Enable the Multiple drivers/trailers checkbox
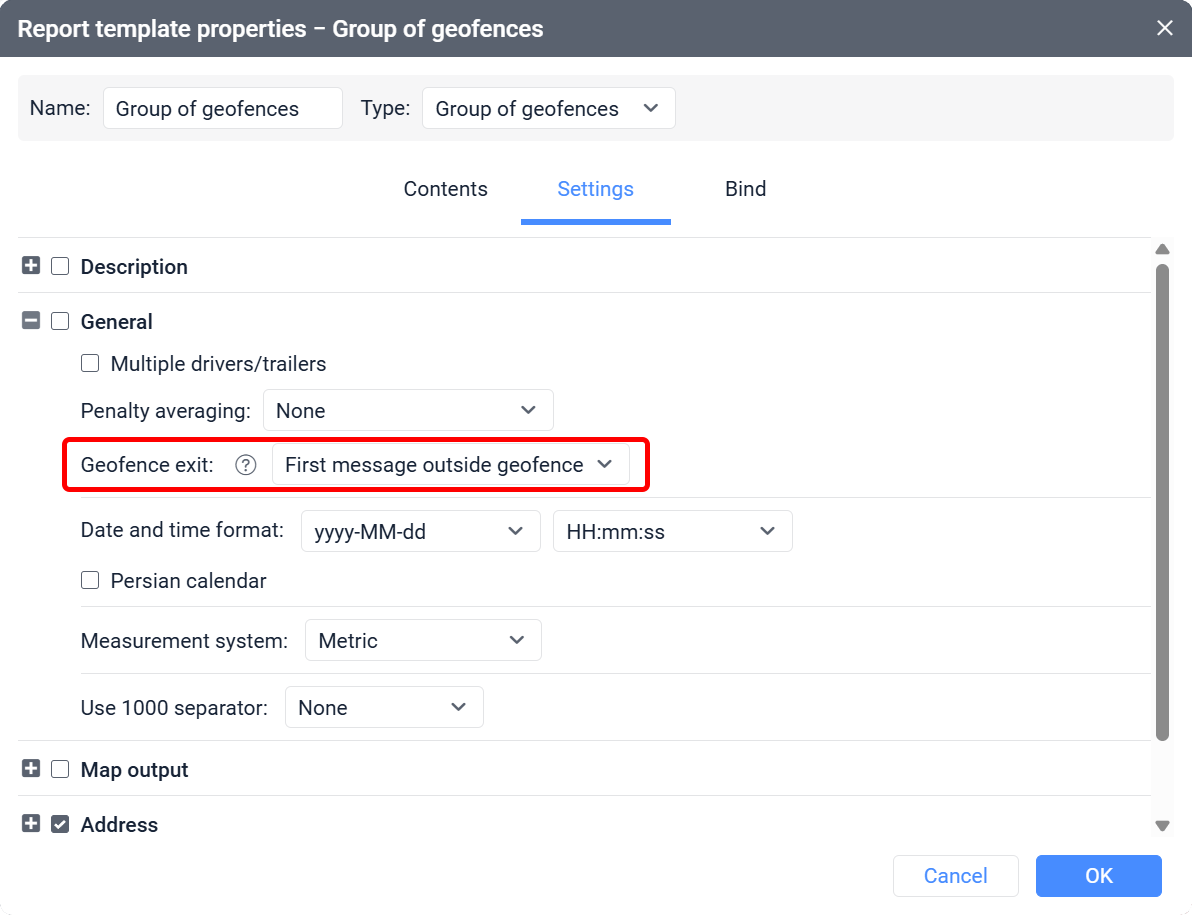 [x=90, y=363]
